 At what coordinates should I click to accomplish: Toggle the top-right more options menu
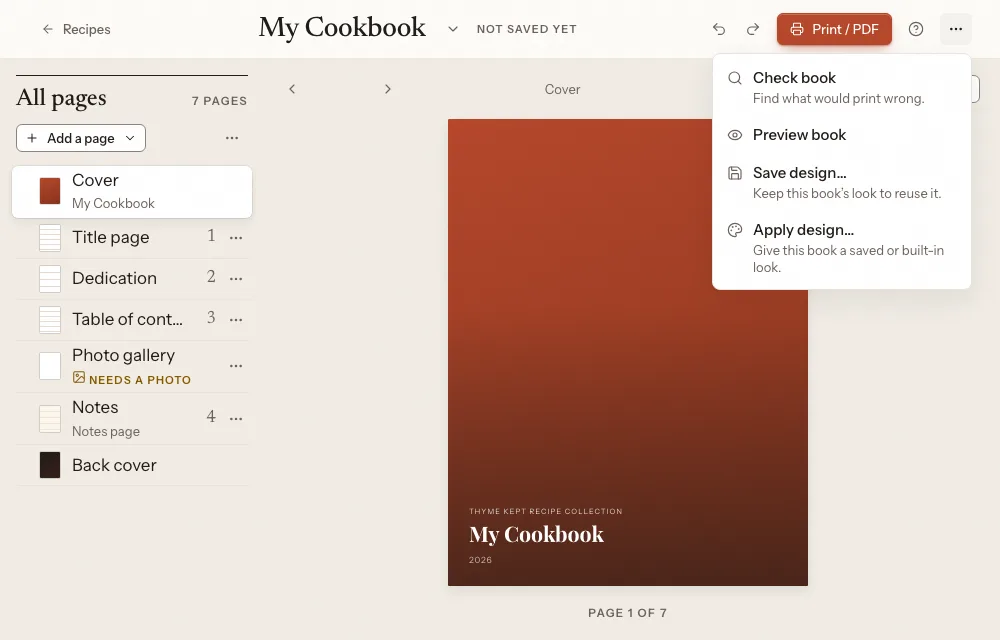tap(955, 29)
